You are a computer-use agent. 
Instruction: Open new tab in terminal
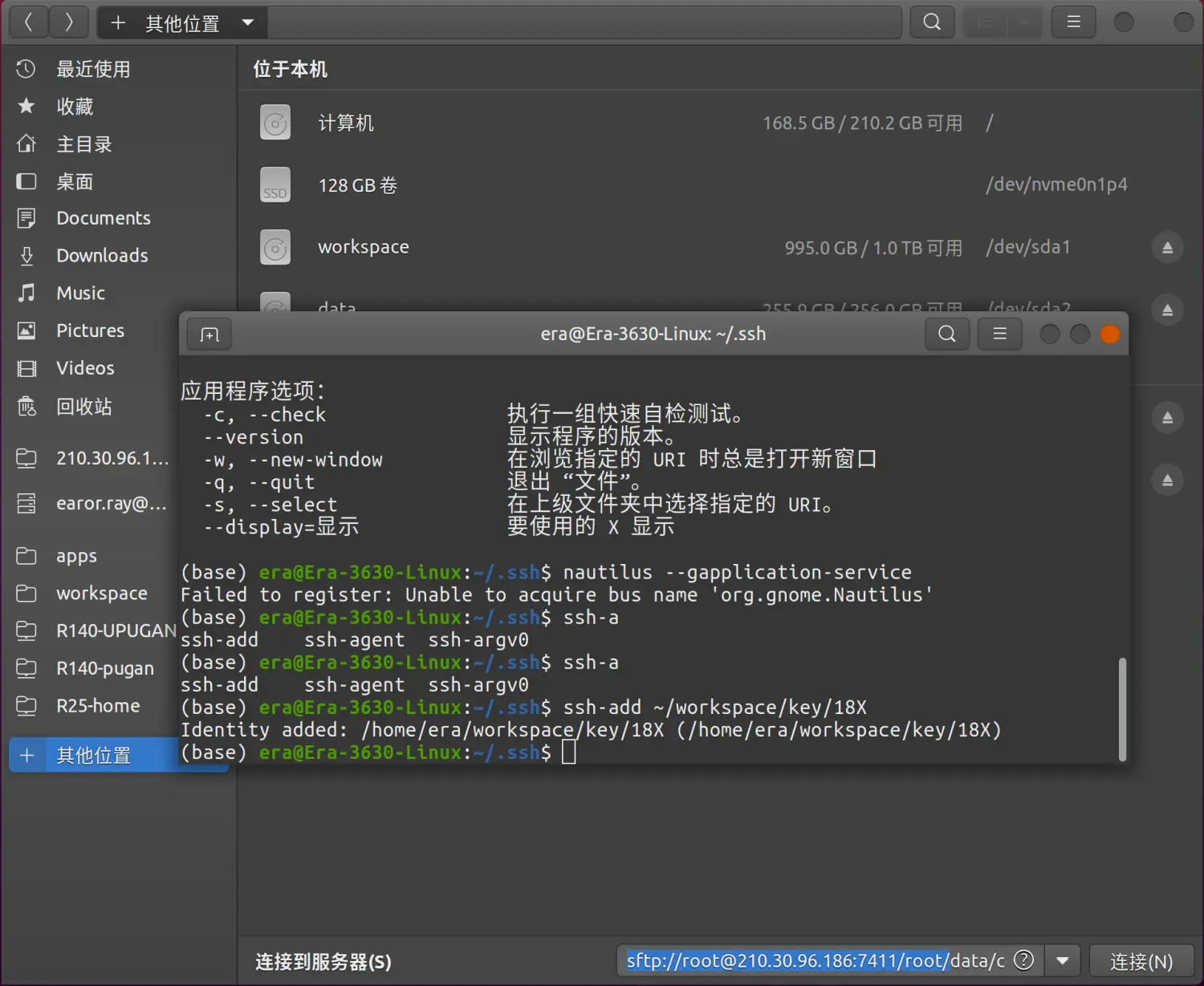(209, 335)
